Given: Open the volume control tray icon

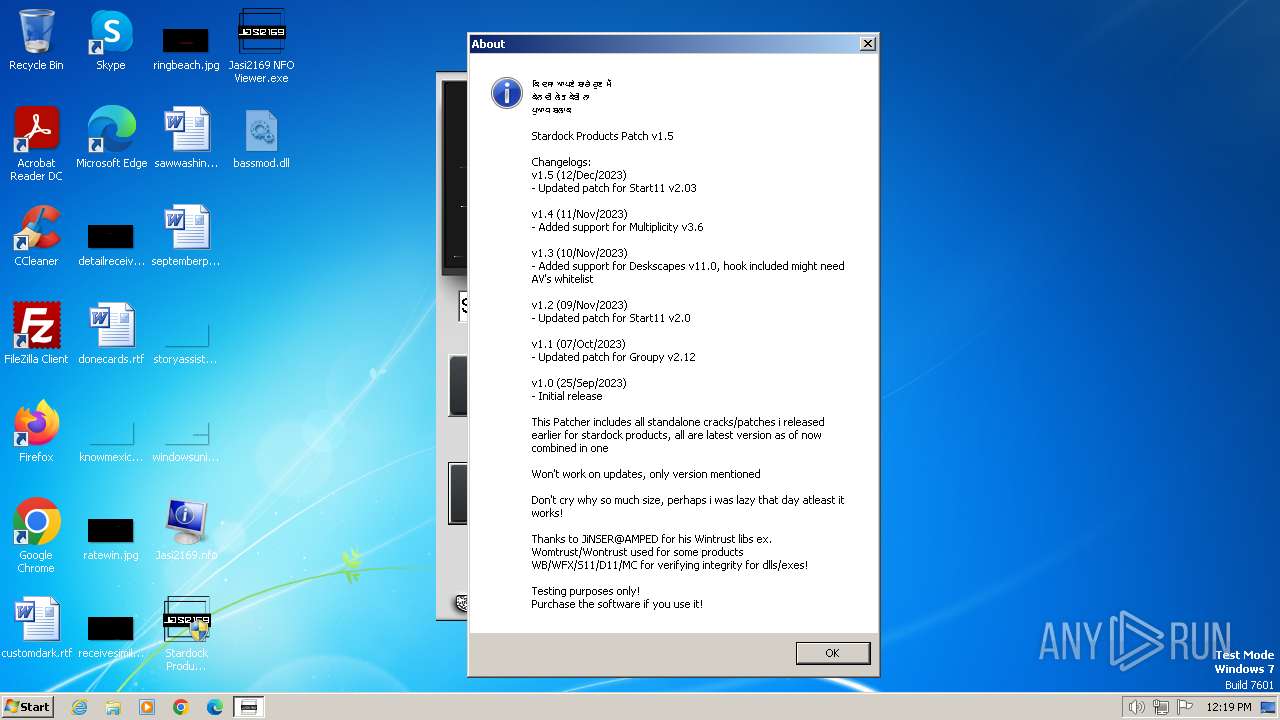Looking at the screenshot, I should (1136, 707).
